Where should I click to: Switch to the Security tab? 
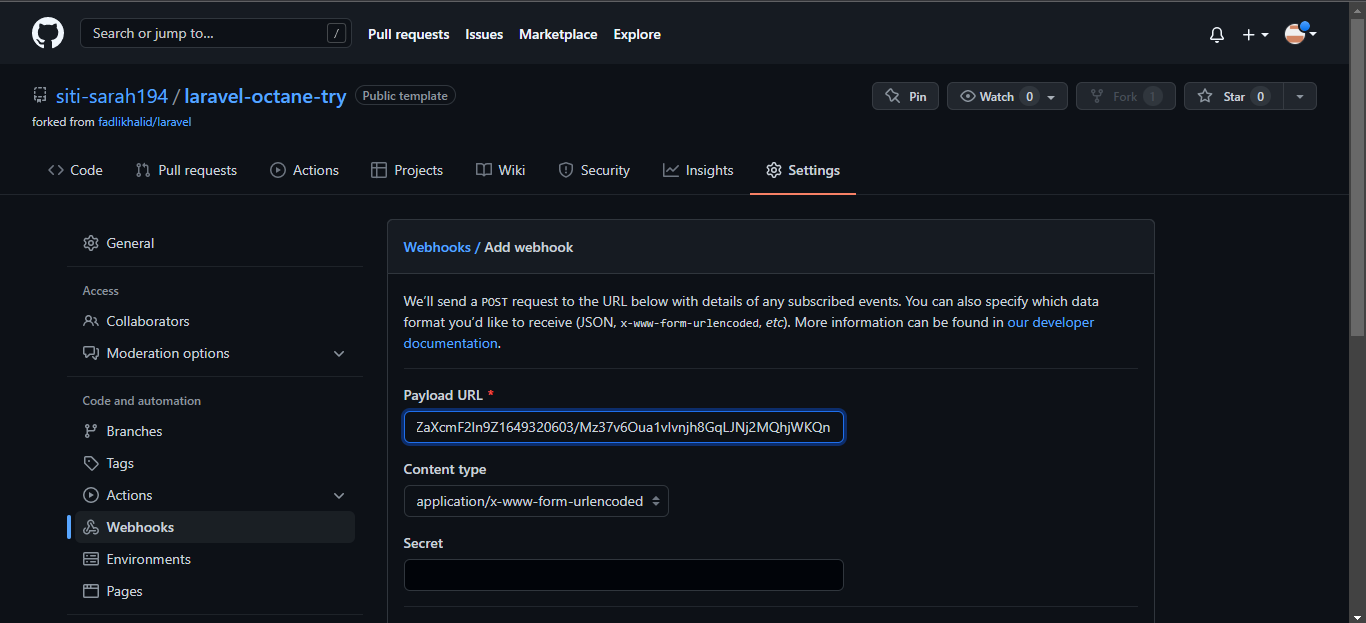pyautogui.click(x=594, y=170)
